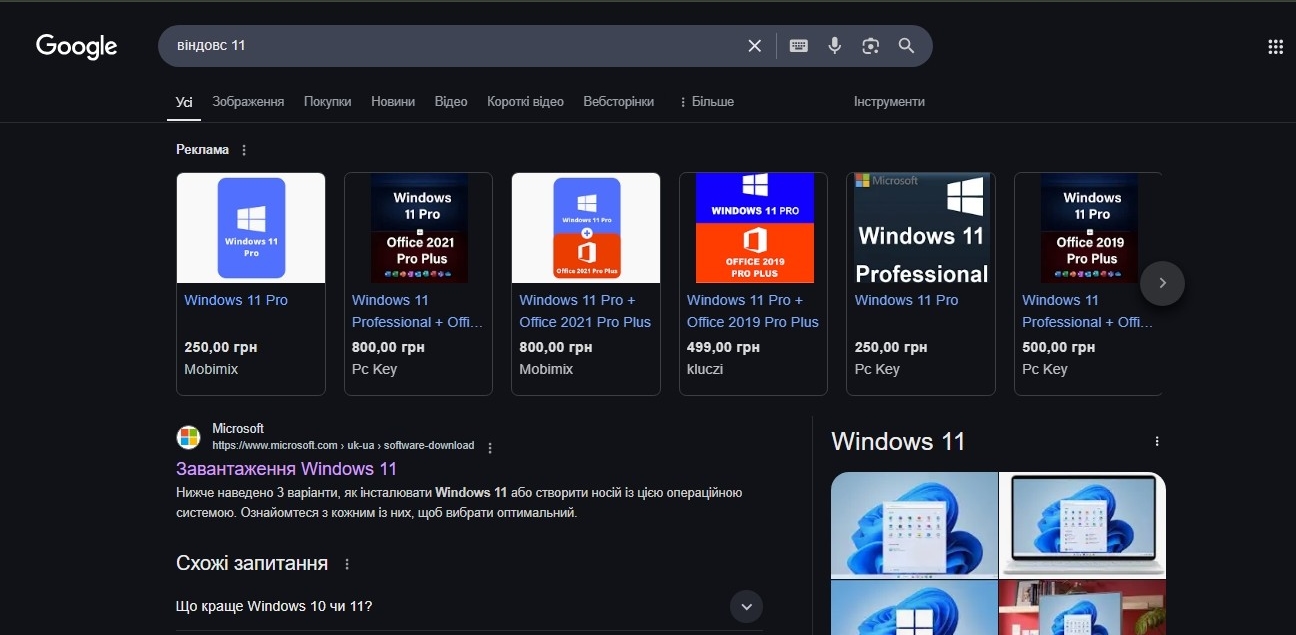The height and width of the screenshot is (635, 1296).
Task: Open the Google apps grid icon
Action: (1275, 46)
